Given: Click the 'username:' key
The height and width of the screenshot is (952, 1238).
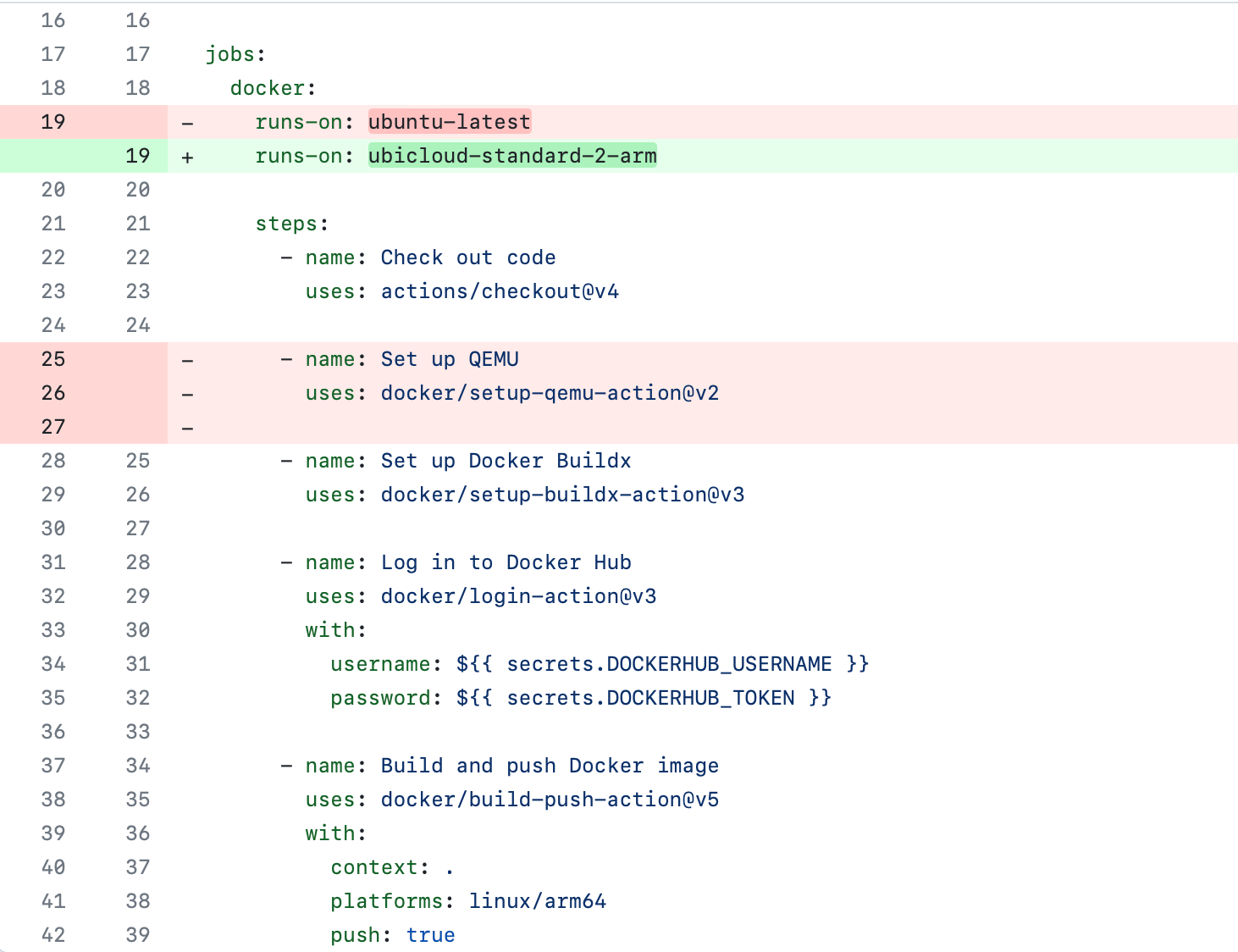Looking at the screenshot, I should tap(386, 664).
